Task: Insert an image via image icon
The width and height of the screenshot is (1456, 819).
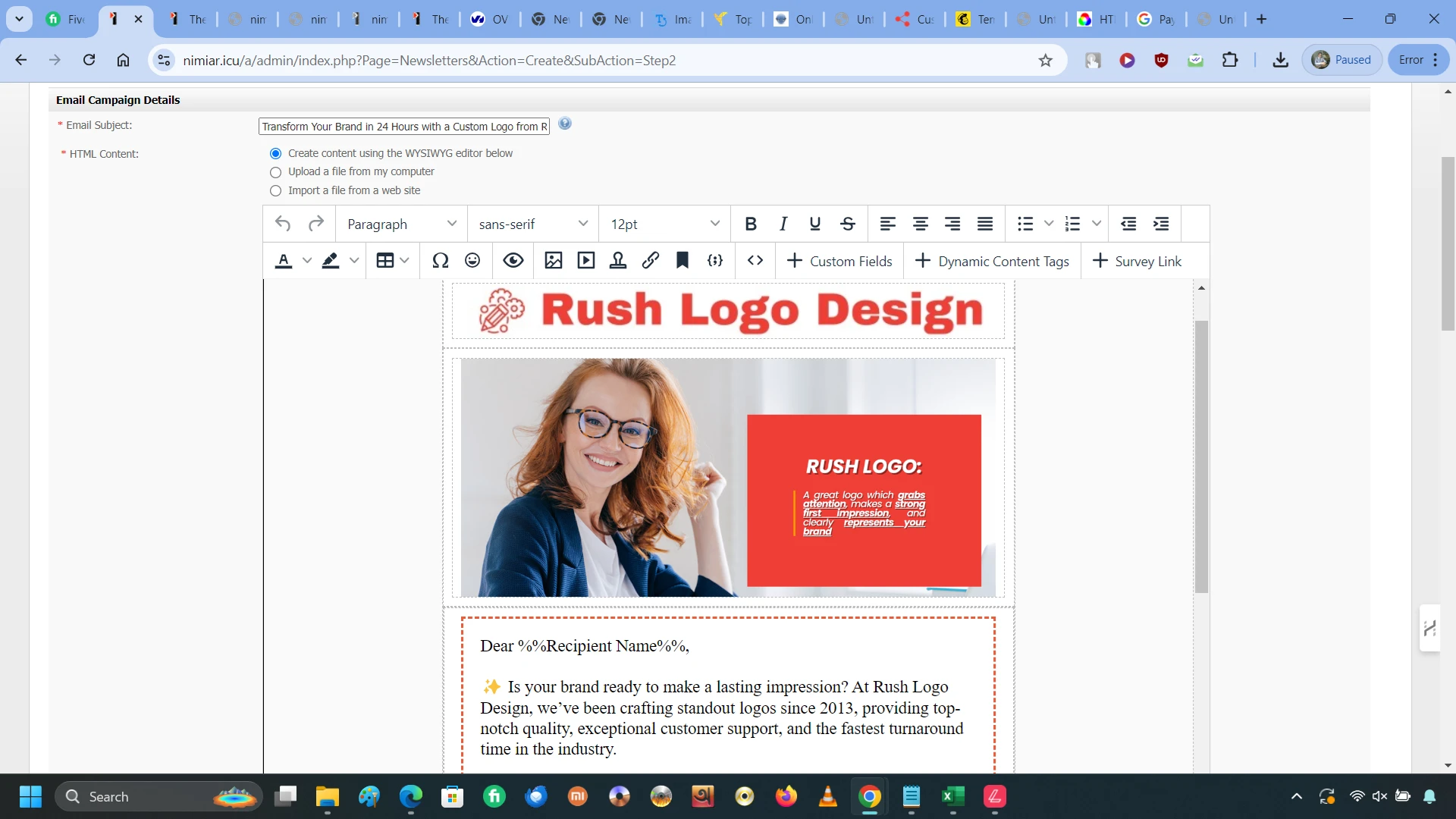Action: 554,261
